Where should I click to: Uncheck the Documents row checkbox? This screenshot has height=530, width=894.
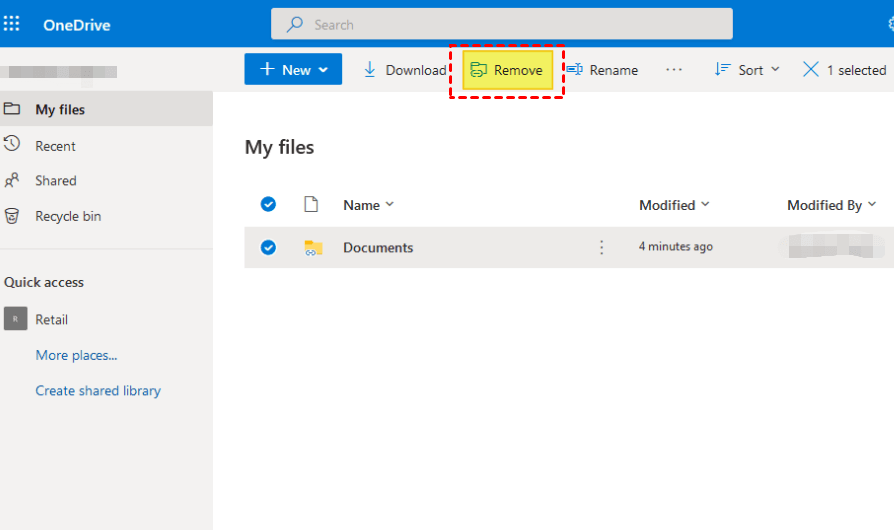click(268, 247)
